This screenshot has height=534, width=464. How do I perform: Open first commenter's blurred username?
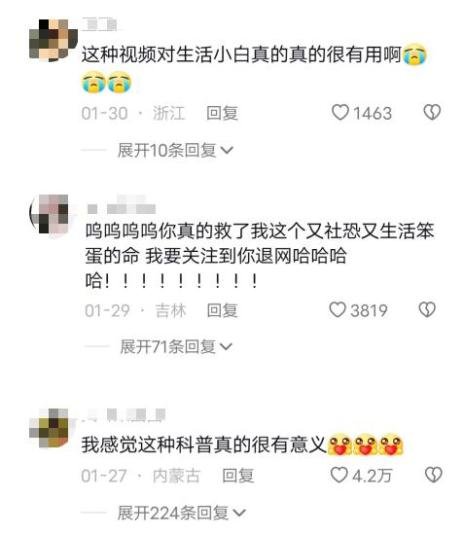[99, 25]
